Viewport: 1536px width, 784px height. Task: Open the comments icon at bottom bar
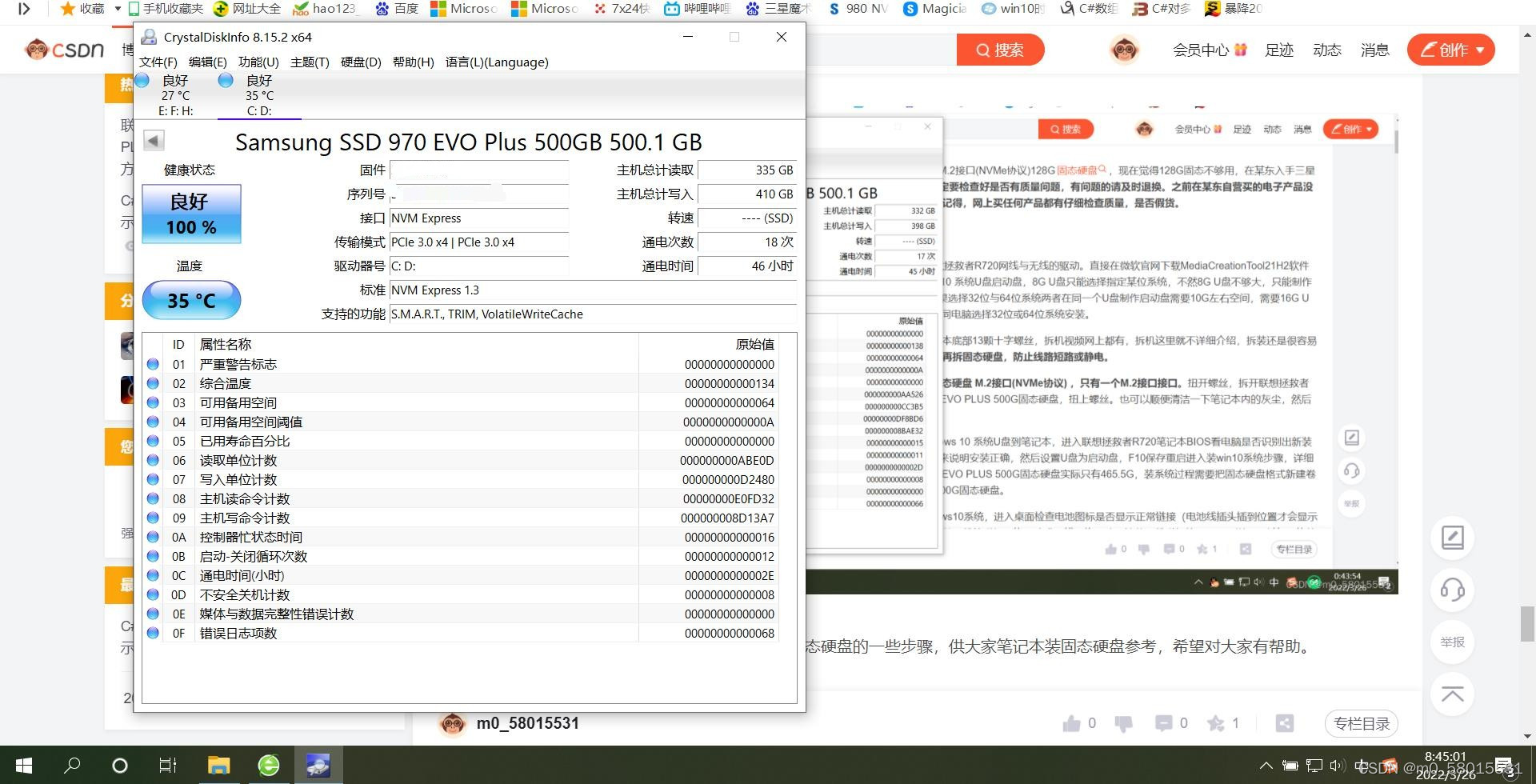click(x=1163, y=723)
